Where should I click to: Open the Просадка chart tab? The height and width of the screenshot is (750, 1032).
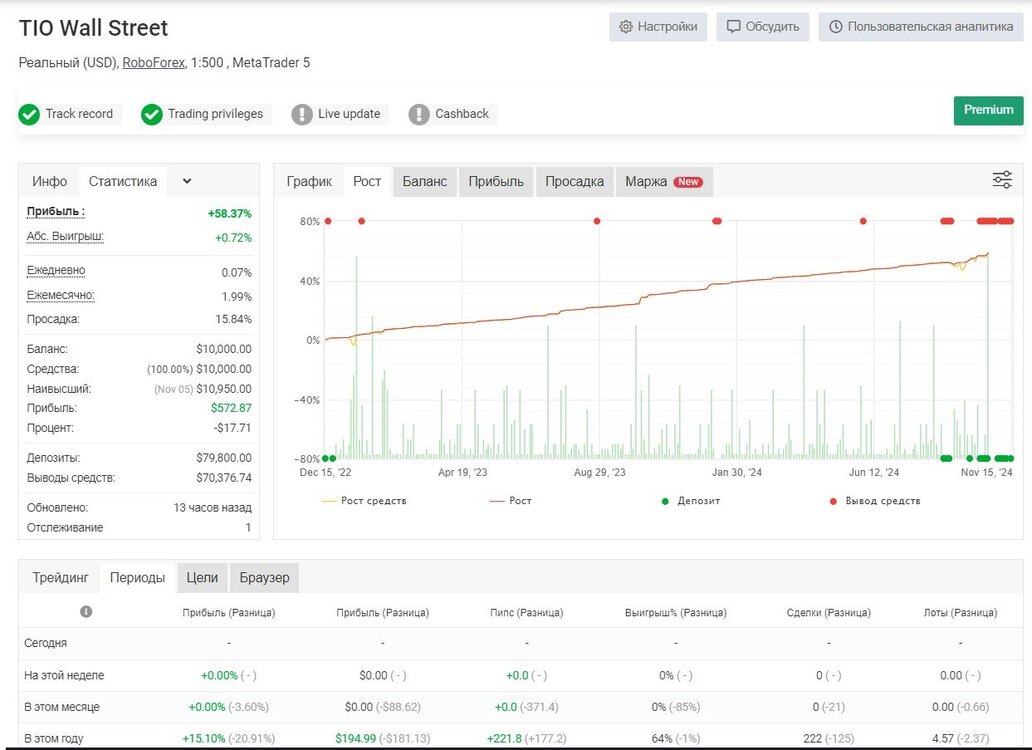coord(574,182)
